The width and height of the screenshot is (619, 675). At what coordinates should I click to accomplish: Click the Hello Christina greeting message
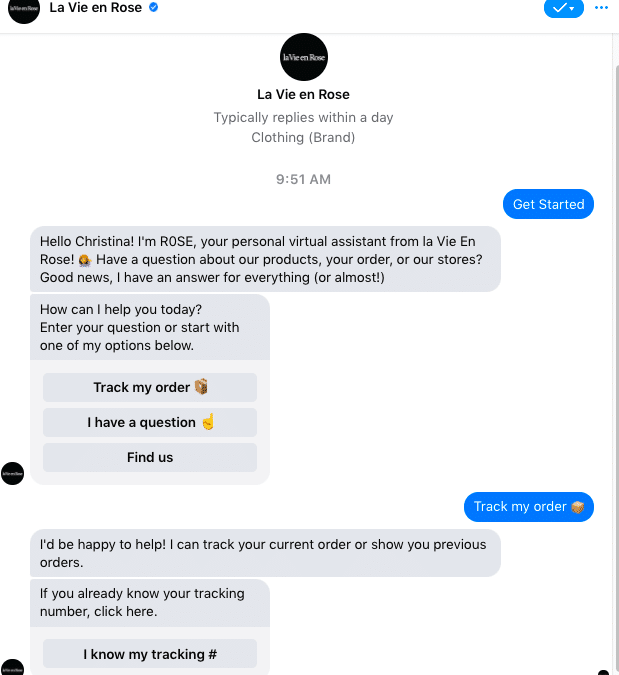point(265,259)
